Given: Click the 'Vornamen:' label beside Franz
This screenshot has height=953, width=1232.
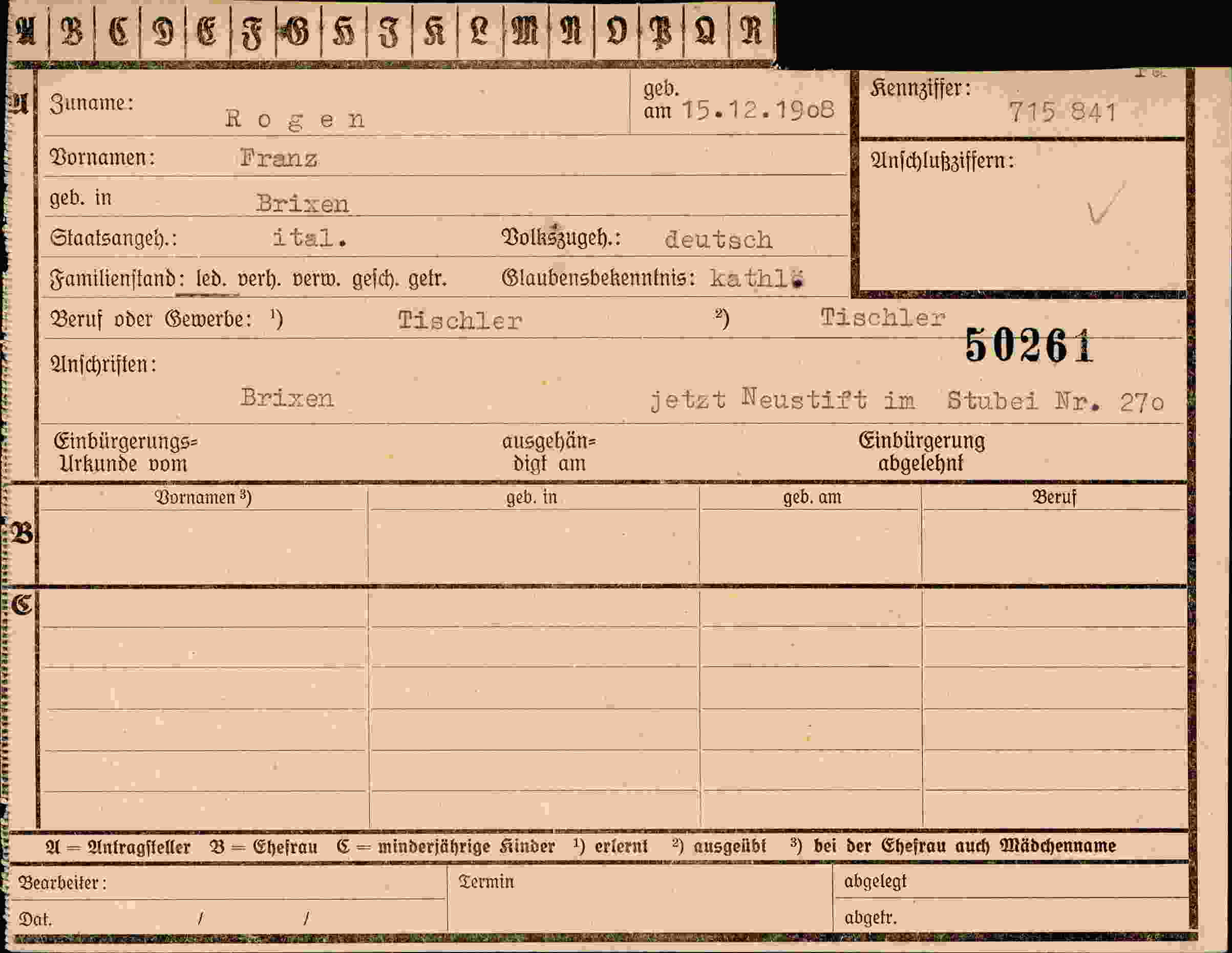Looking at the screenshot, I should click(x=102, y=157).
